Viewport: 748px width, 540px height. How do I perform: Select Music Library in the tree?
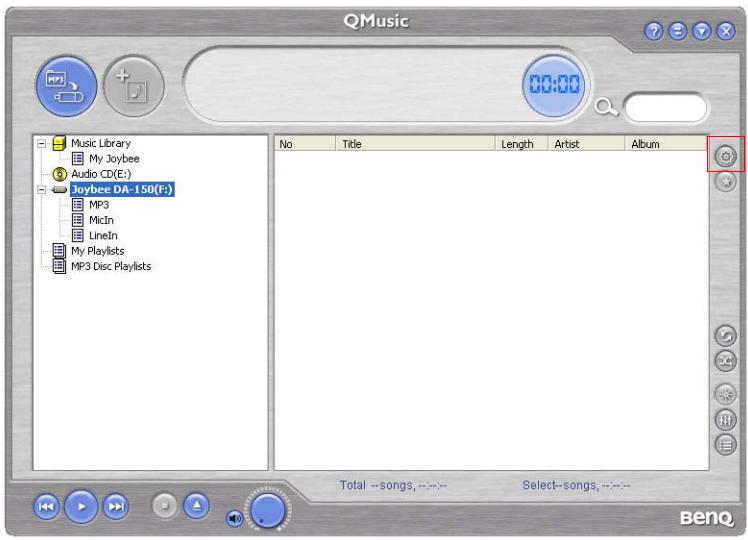click(101, 143)
